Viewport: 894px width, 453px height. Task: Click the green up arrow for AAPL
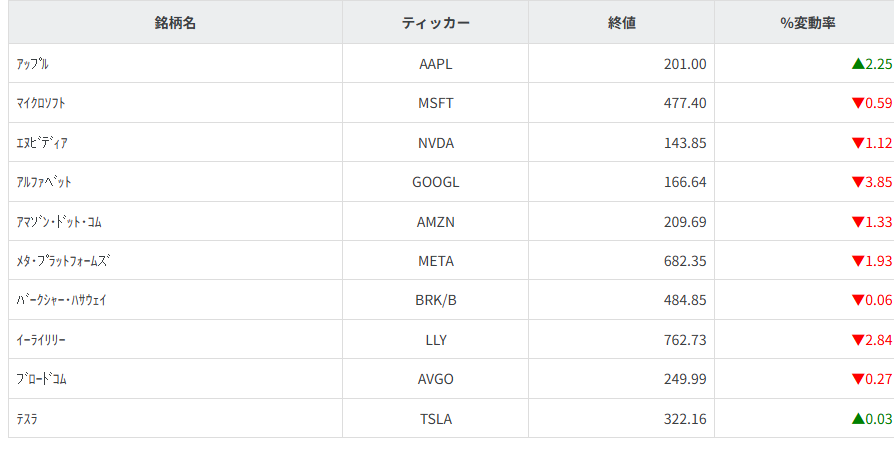pos(857,64)
